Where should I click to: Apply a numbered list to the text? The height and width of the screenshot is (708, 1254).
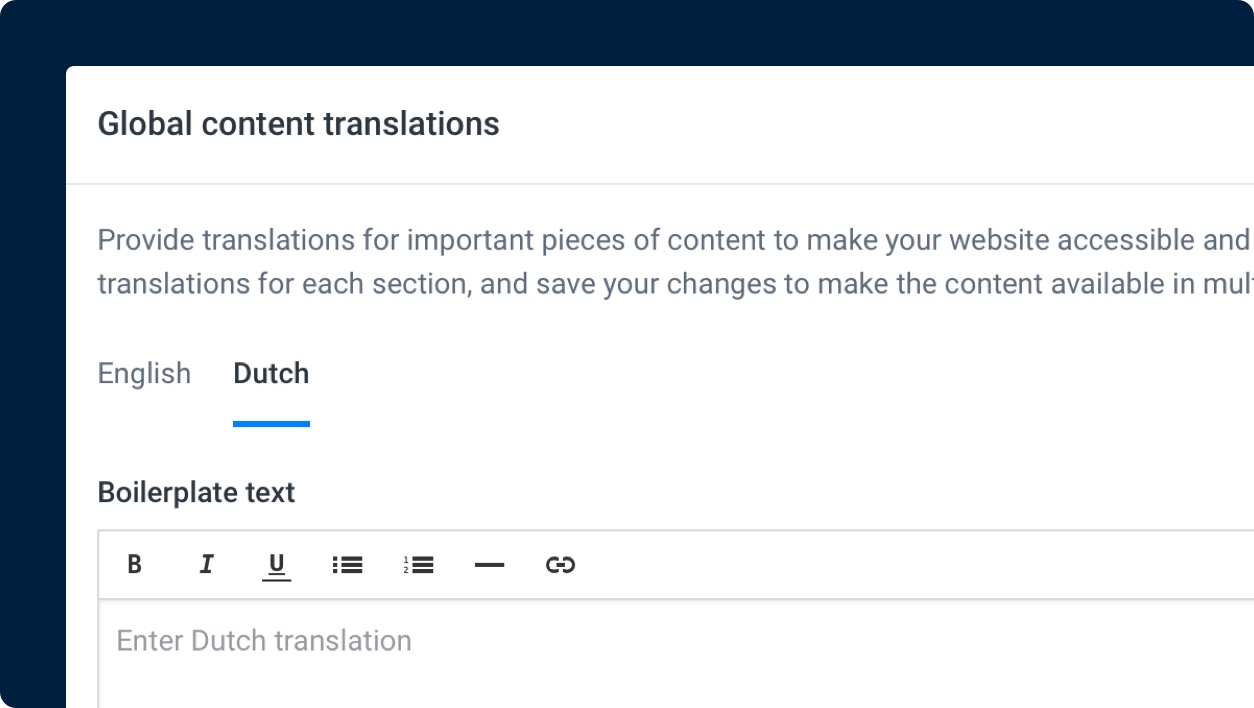coord(418,565)
